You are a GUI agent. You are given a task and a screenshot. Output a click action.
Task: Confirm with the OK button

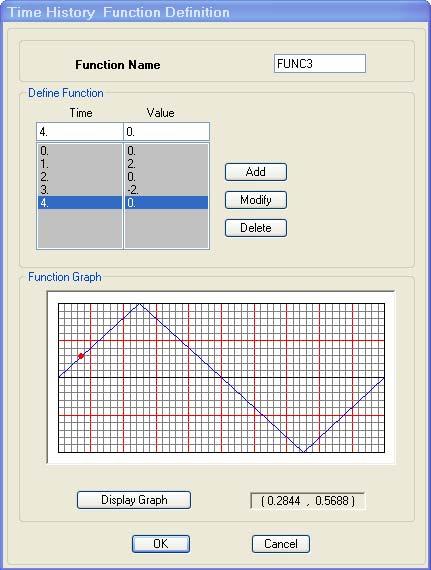point(161,544)
